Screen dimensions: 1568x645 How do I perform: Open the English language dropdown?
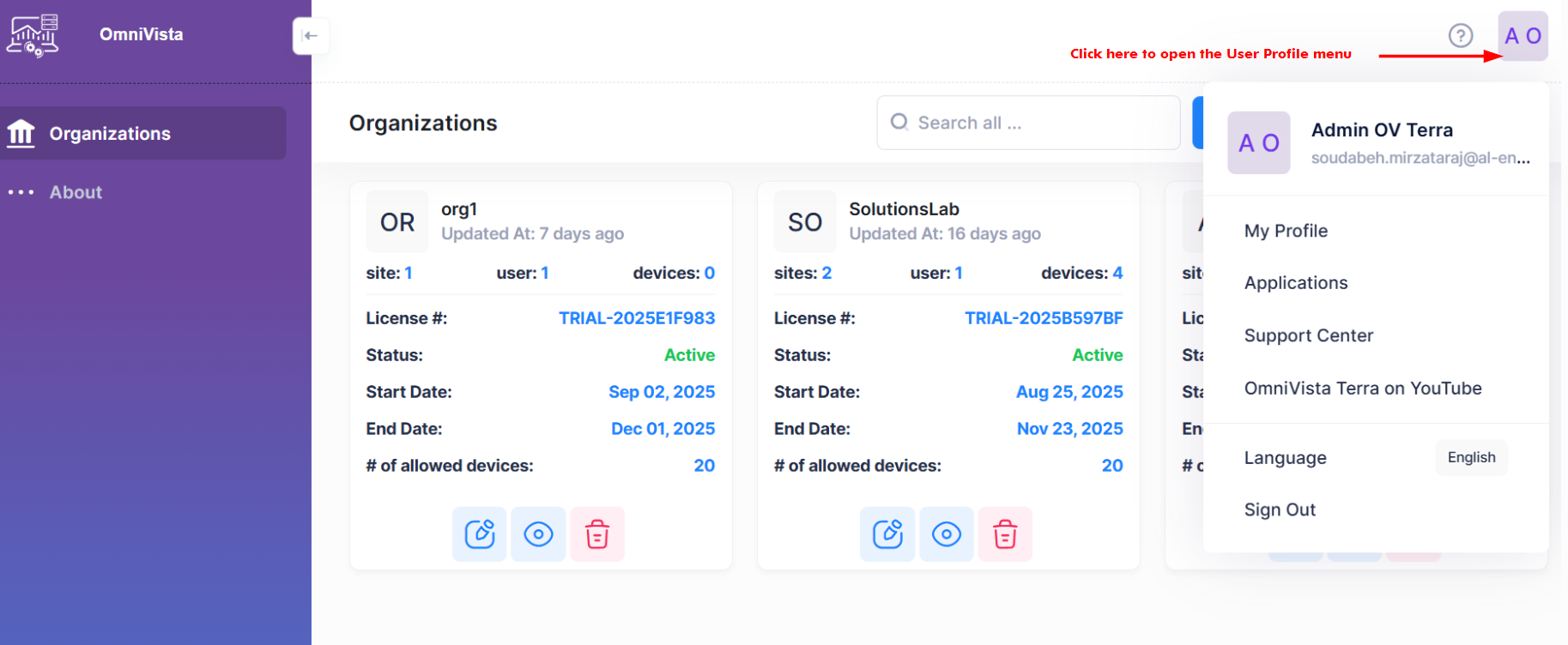pyautogui.click(x=1471, y=457)
